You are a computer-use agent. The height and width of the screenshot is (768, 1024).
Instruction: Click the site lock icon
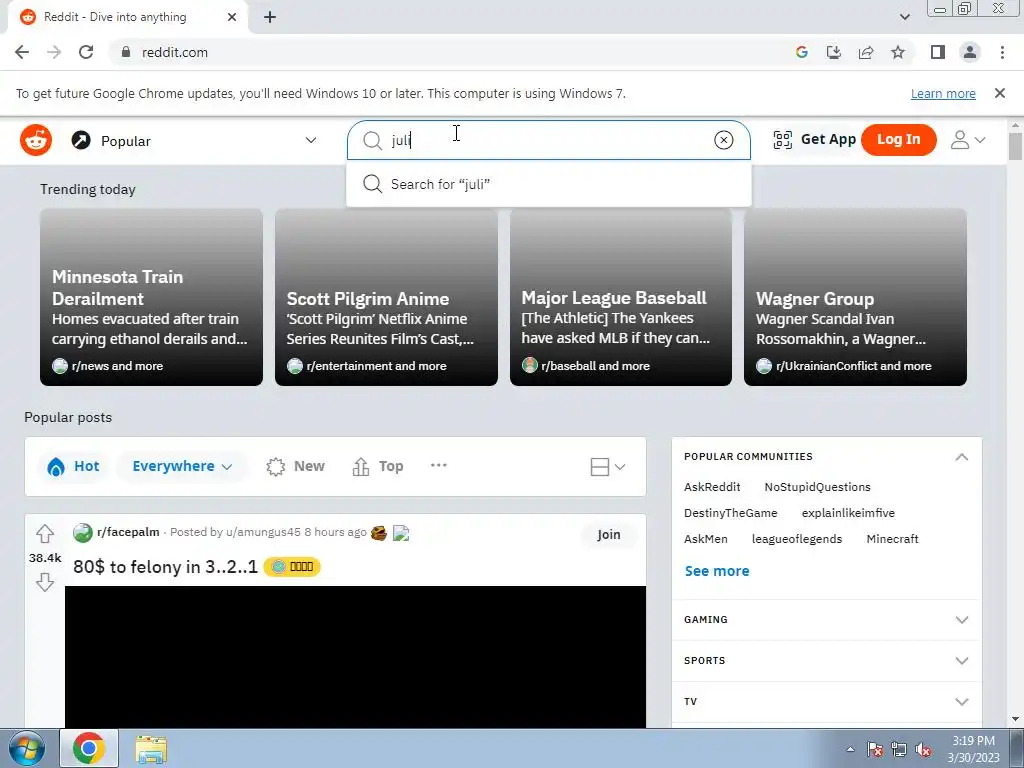[126, 52]
